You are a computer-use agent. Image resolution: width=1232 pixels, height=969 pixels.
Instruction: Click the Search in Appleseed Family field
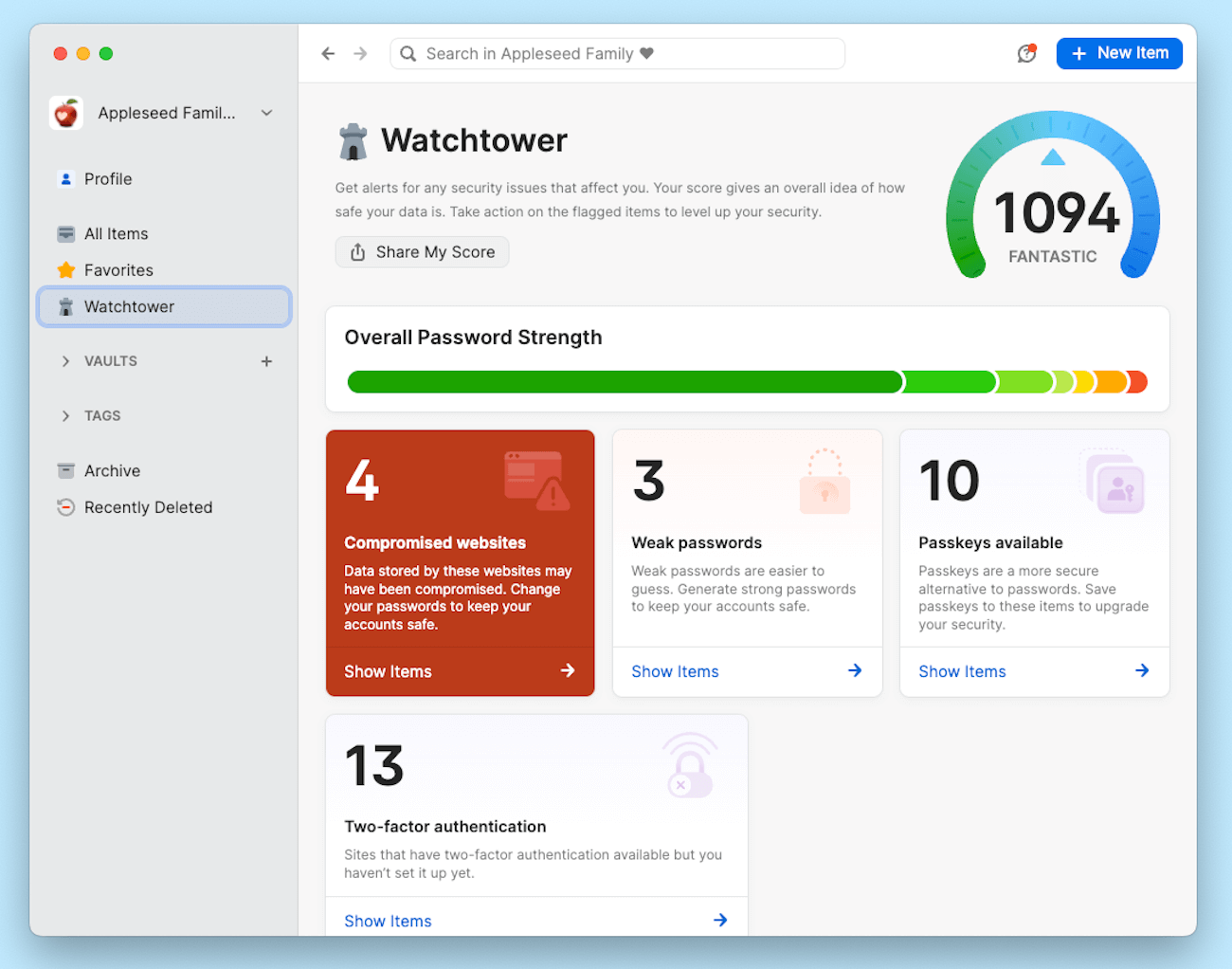[x=617, y=53]
